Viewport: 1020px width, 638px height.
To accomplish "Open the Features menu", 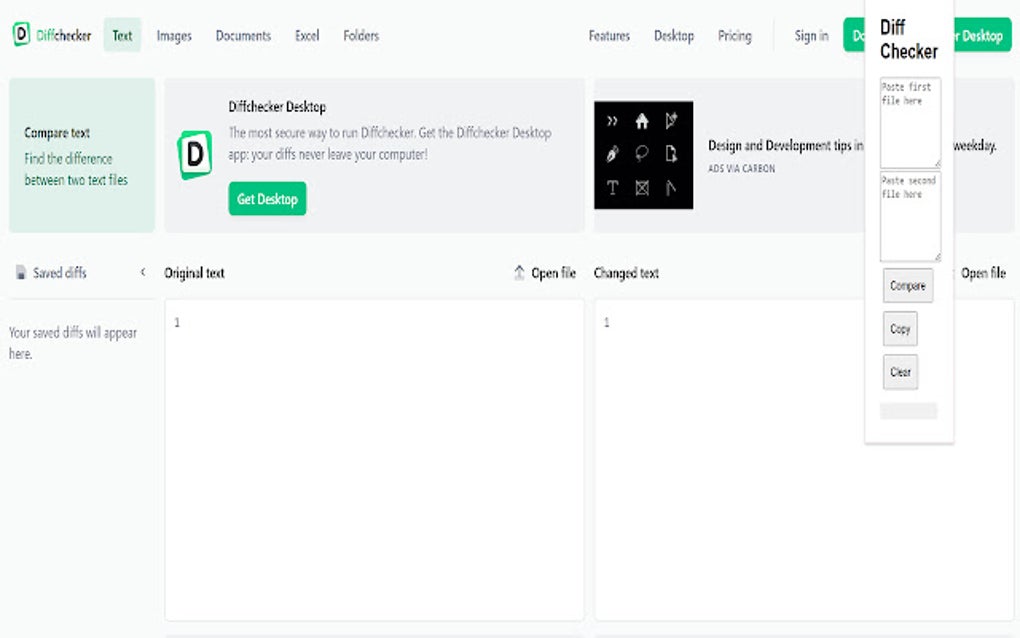I will (609, 35).
